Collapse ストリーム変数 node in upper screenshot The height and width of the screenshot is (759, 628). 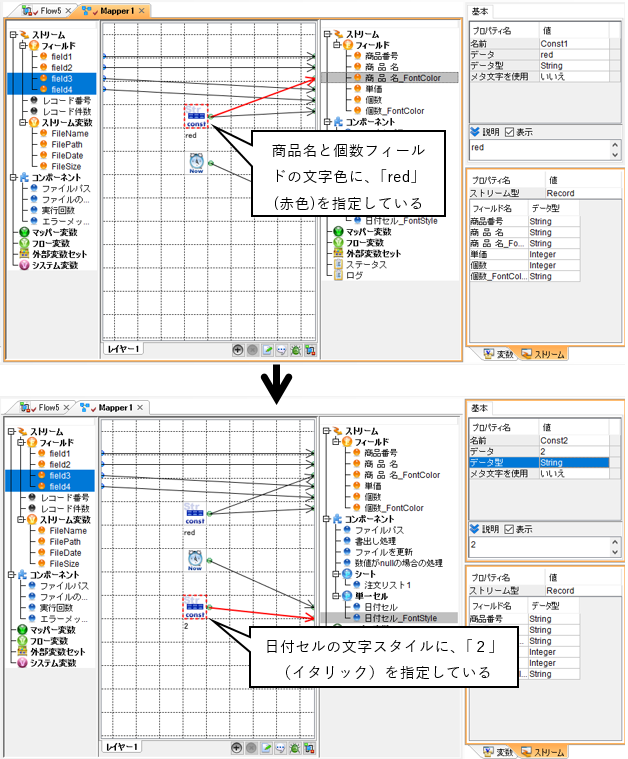(x=23, y=122)
